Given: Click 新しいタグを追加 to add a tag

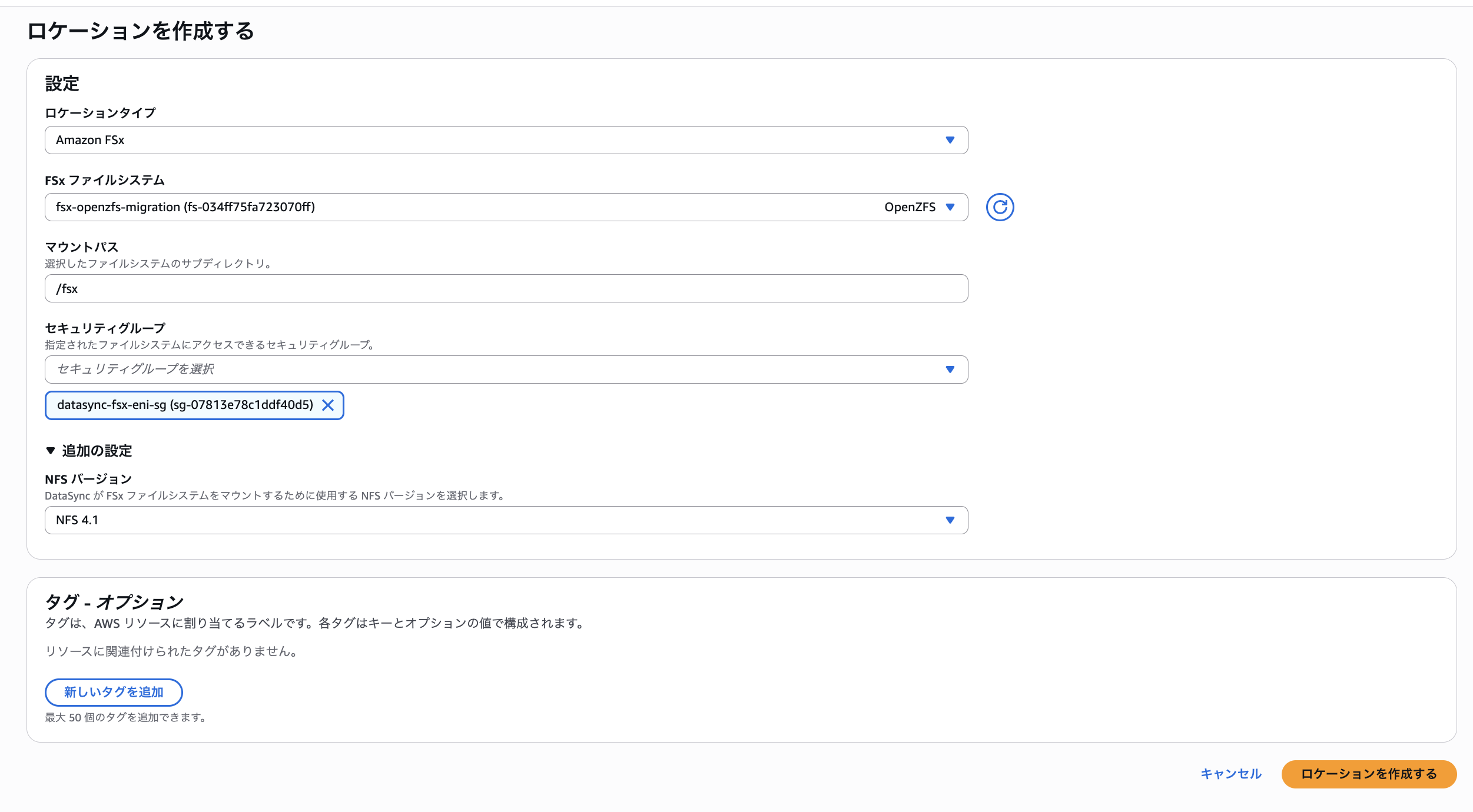Looking at the screenshot, I should click(x=113, y=692).
